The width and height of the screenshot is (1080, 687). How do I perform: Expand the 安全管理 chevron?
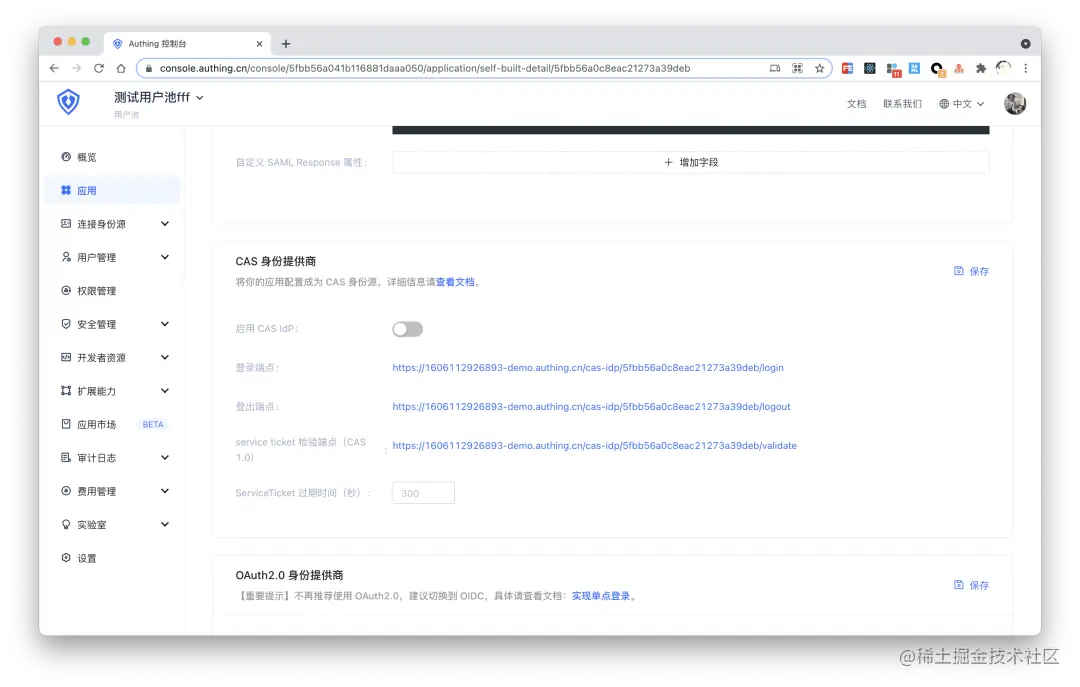(x=165, y=324)
